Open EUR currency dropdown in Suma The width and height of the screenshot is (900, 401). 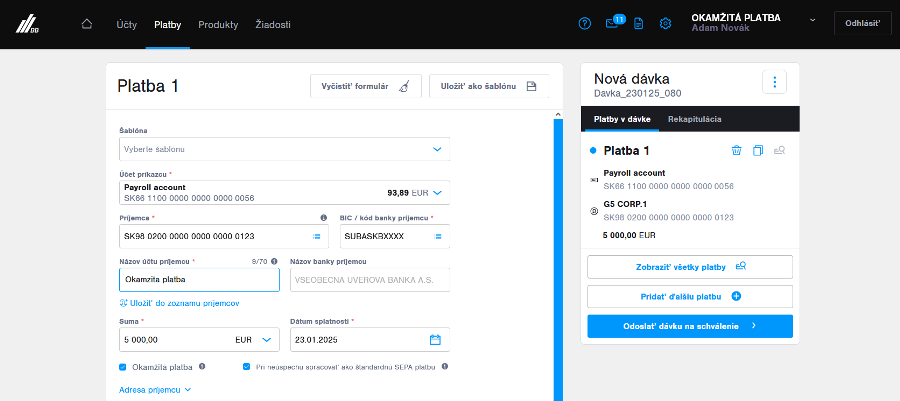click(x=253, y=340)
